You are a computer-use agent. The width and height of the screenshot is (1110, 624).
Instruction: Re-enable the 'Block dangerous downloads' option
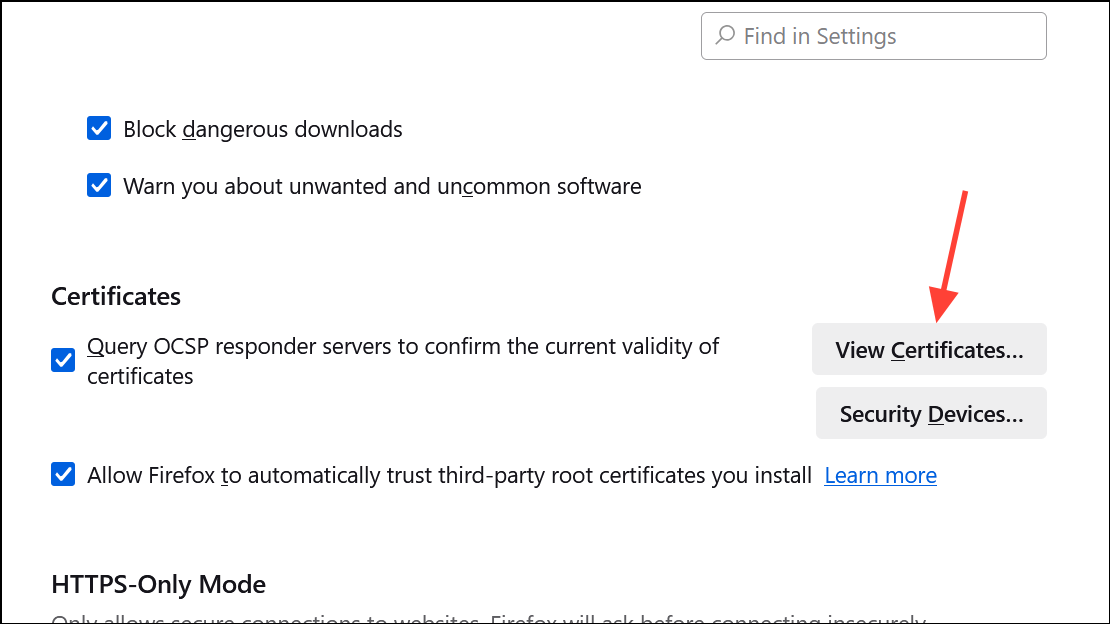click(x=98, y=128)
